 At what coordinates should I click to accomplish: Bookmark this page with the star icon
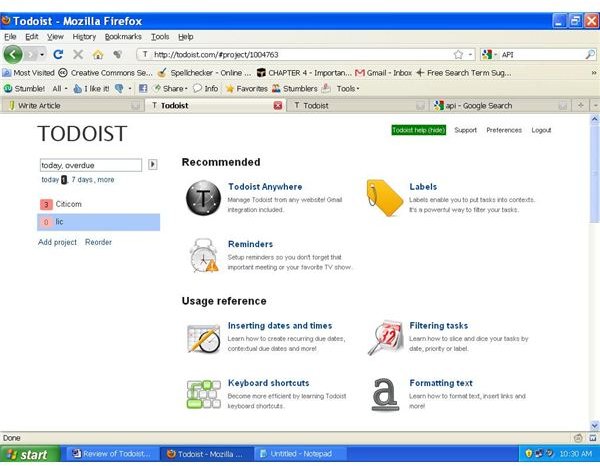458,55
